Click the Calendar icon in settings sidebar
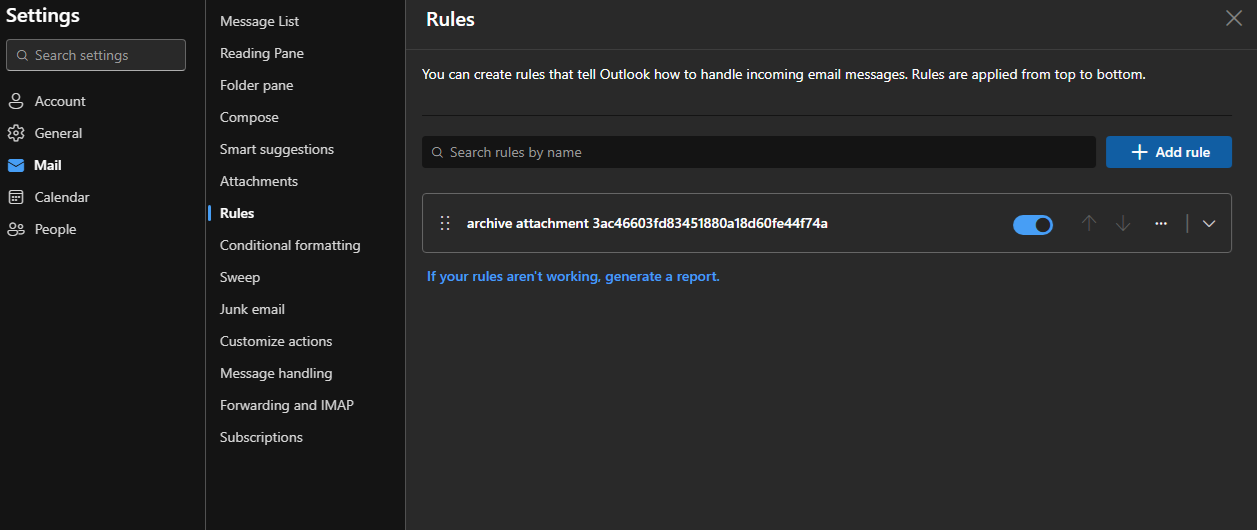Screen dimensions: 1257x532 (16, 197)
